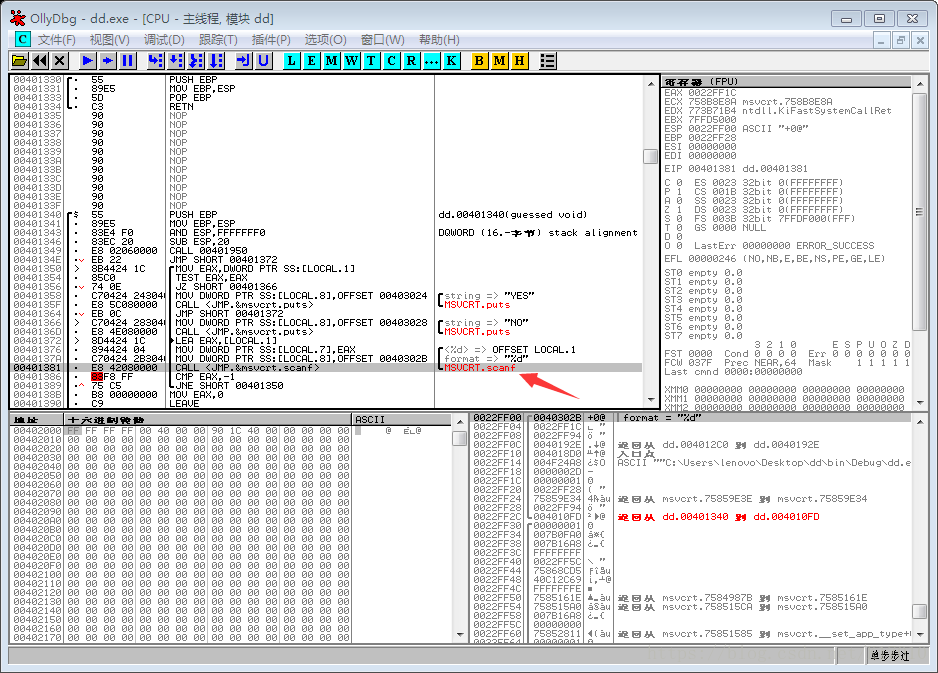Open the 帮助(H) menu
The width and height of the screenshot is (938, 673).
(x=439, y=39)
